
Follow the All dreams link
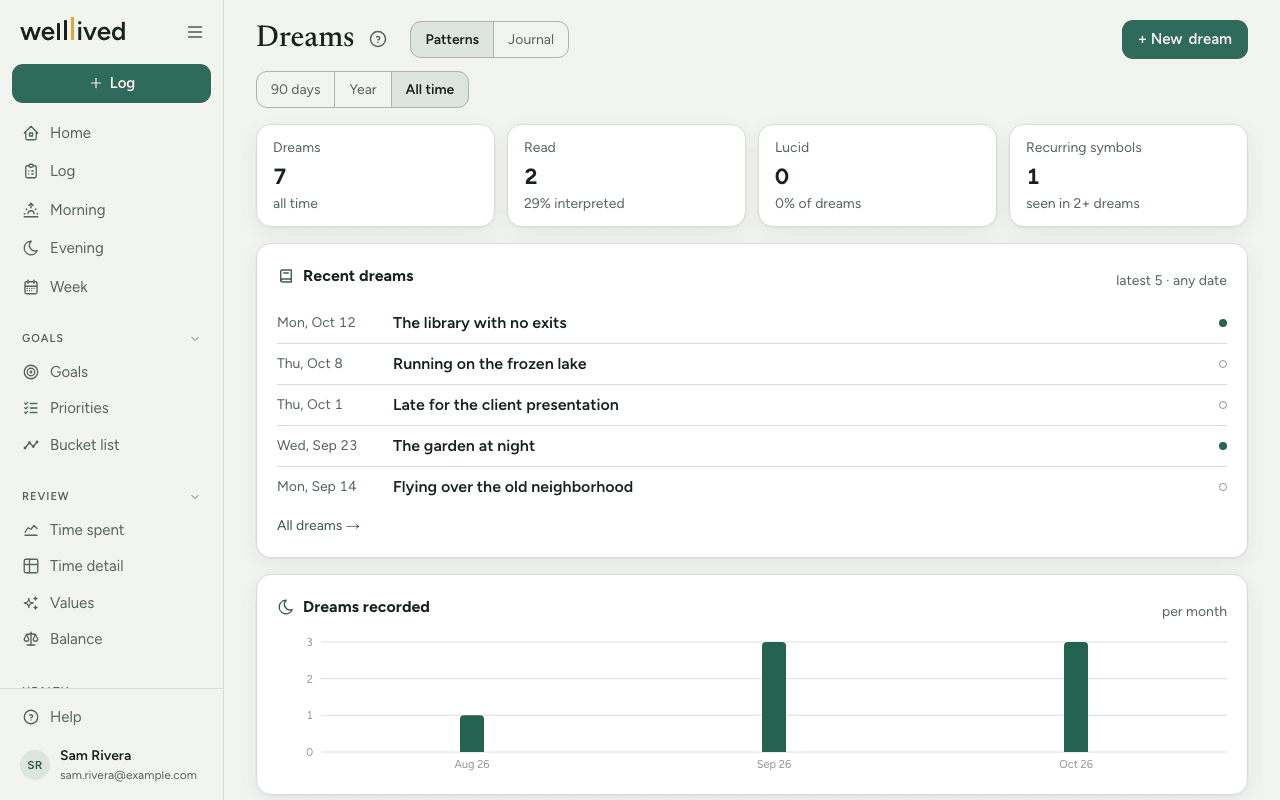point(318,525)
